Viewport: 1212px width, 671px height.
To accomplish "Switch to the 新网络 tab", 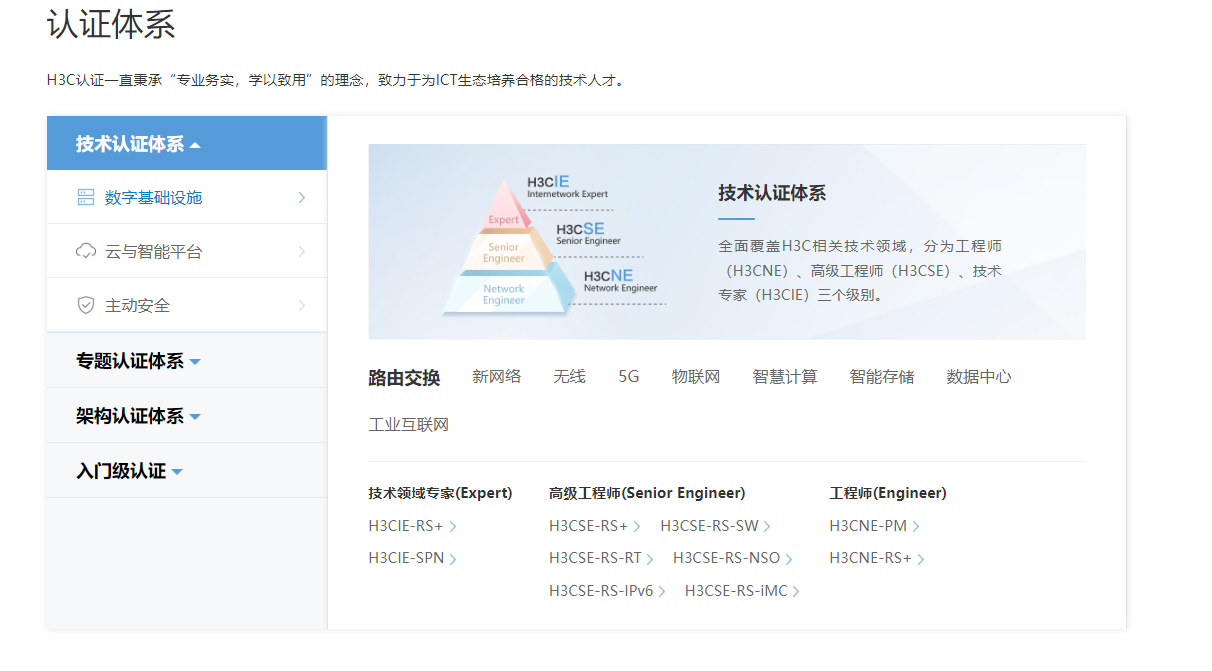I will click(497, 376).
